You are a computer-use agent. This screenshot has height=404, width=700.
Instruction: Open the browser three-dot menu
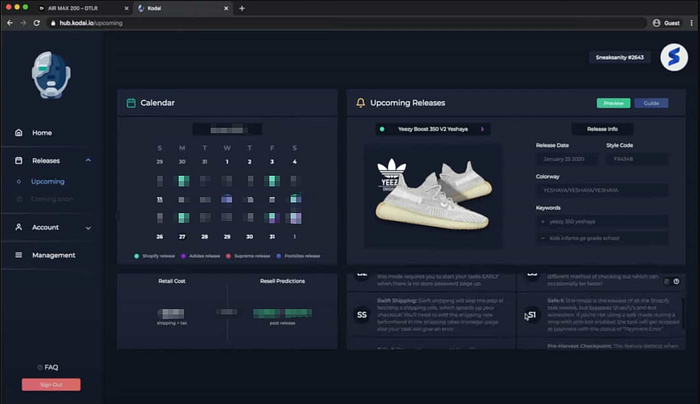pyautogui.click(x=692, y=23)
